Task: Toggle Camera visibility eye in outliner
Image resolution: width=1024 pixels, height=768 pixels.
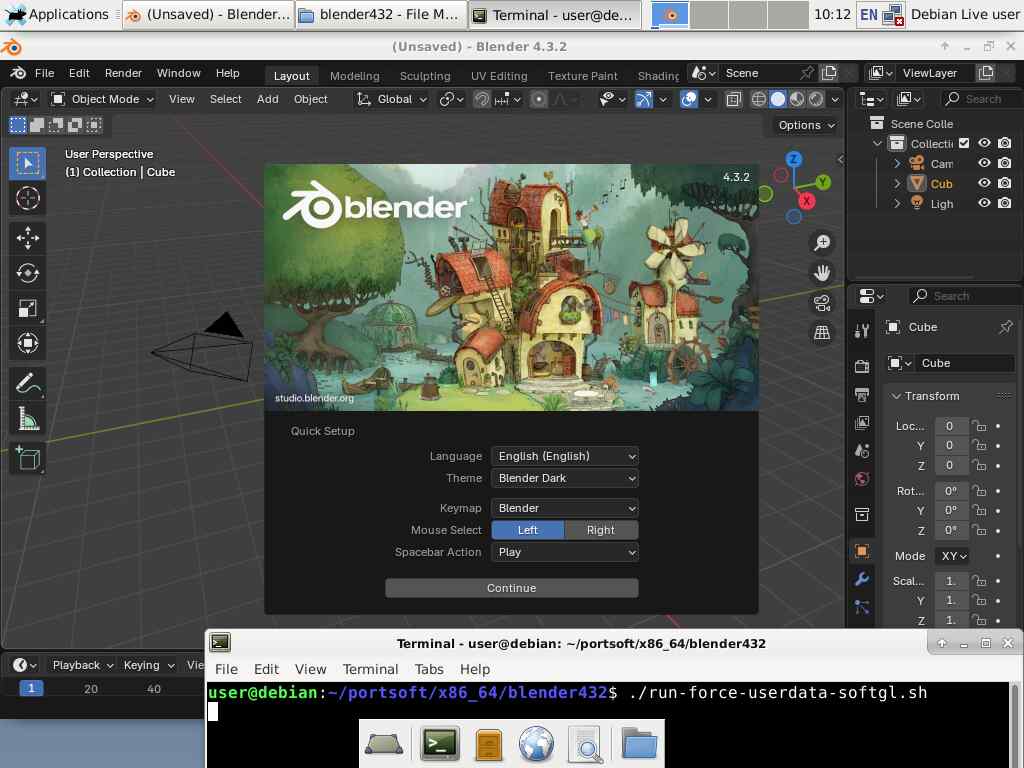Action: coord(984,163)
